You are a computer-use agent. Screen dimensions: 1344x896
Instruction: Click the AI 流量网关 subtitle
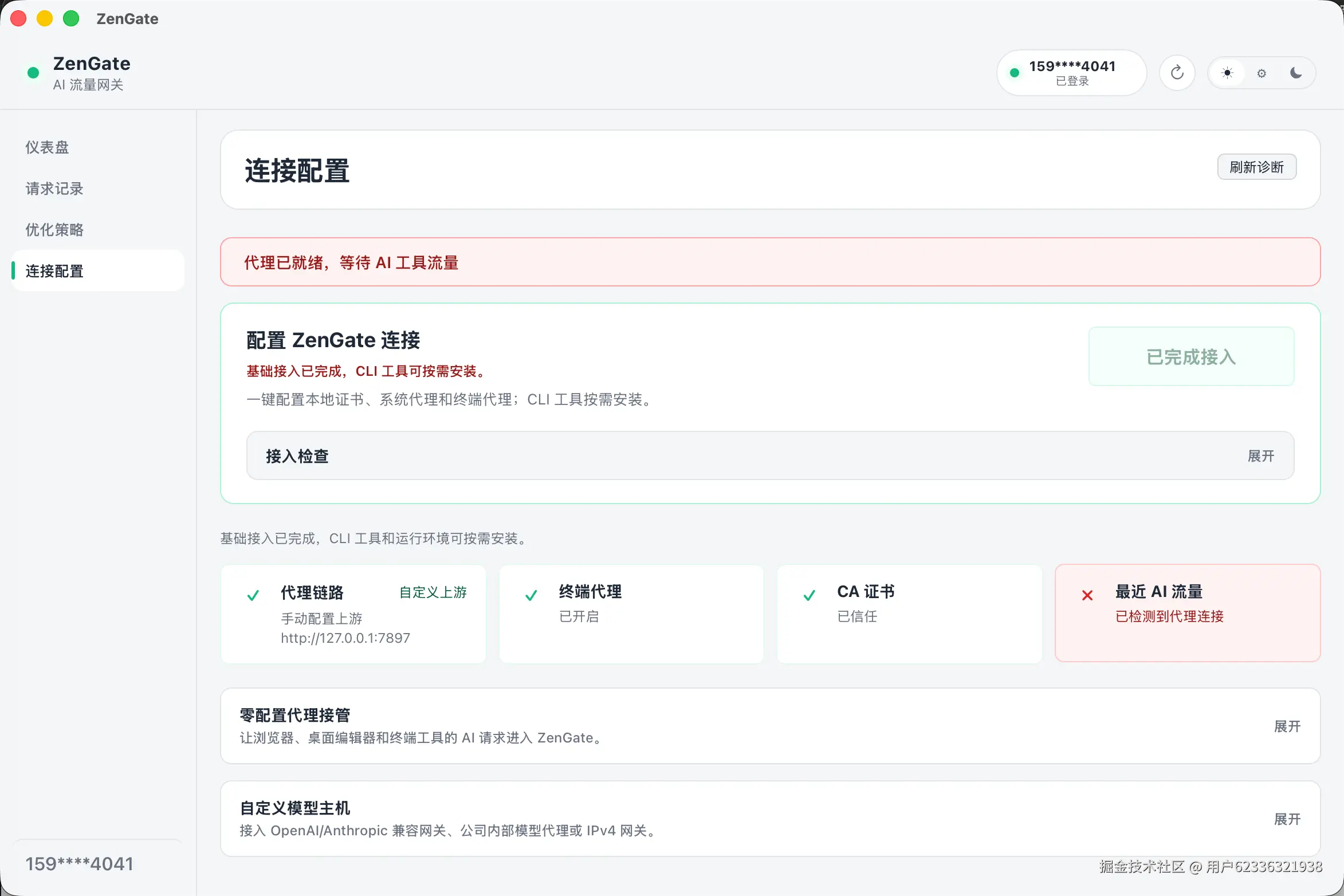pos(88,85)
